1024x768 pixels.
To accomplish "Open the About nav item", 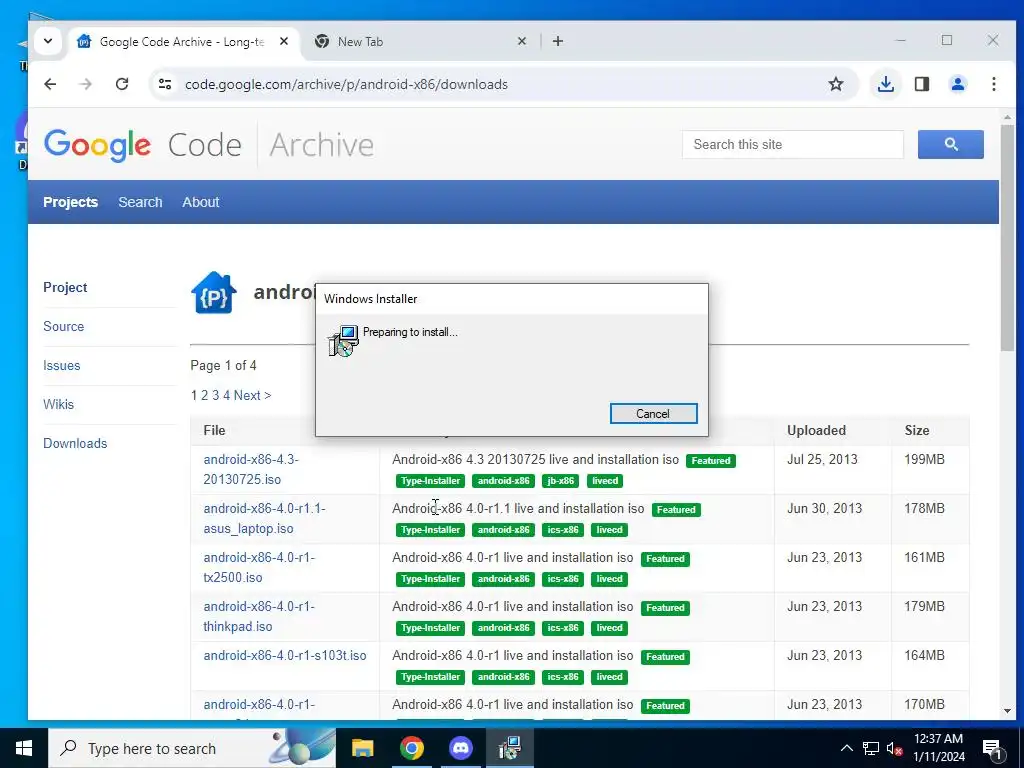I will pos(200,202).
